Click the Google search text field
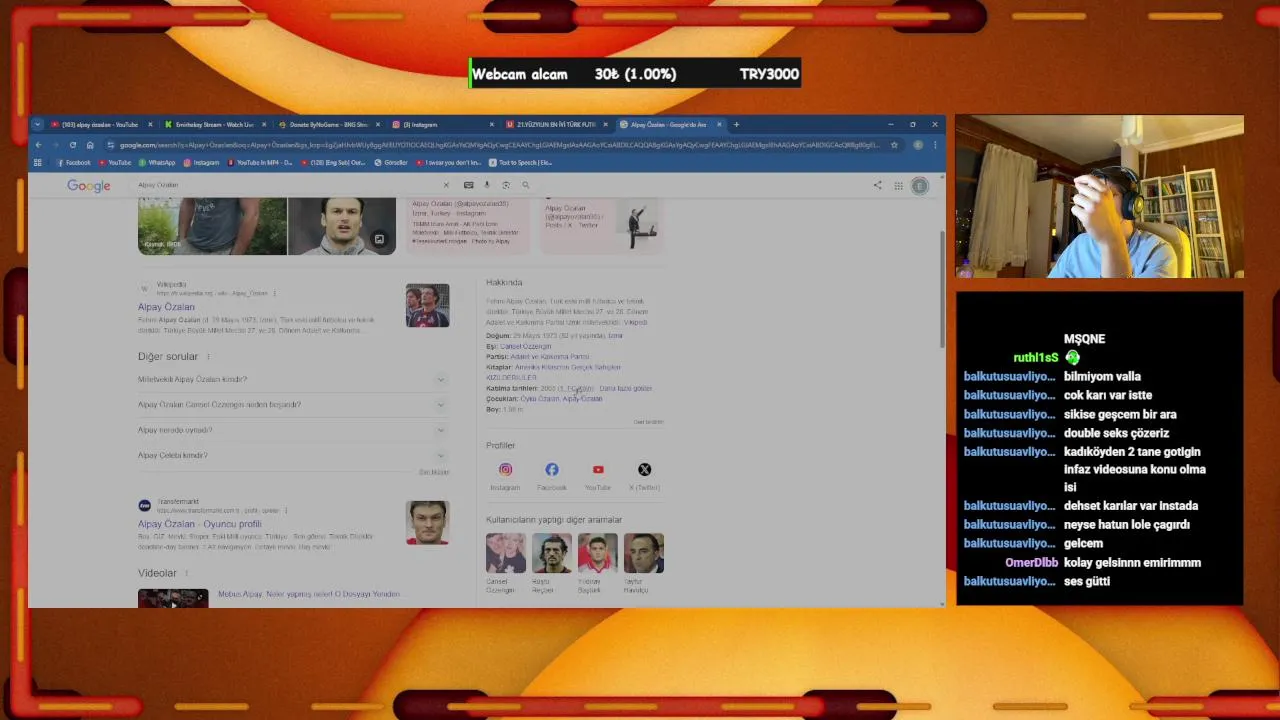 (x=285, y=185)
